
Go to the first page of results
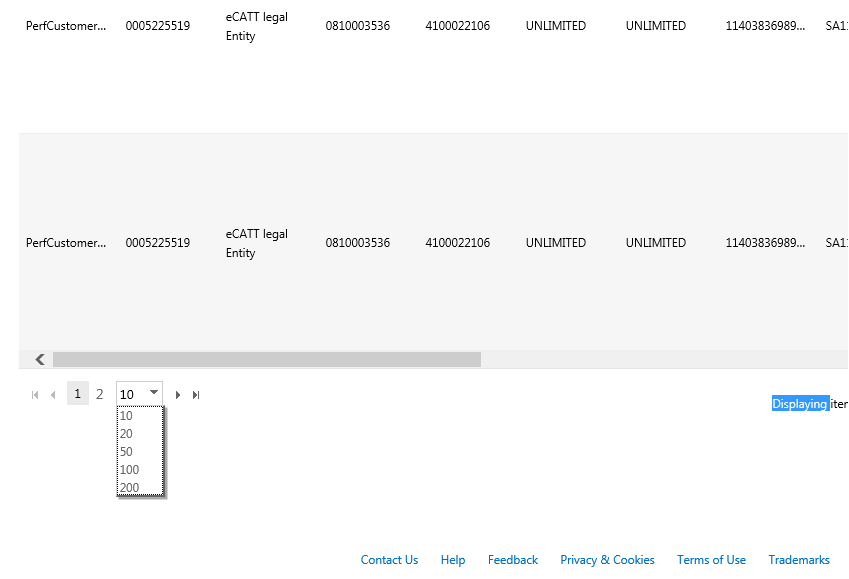pyautogui.click(x=35, y=395)
